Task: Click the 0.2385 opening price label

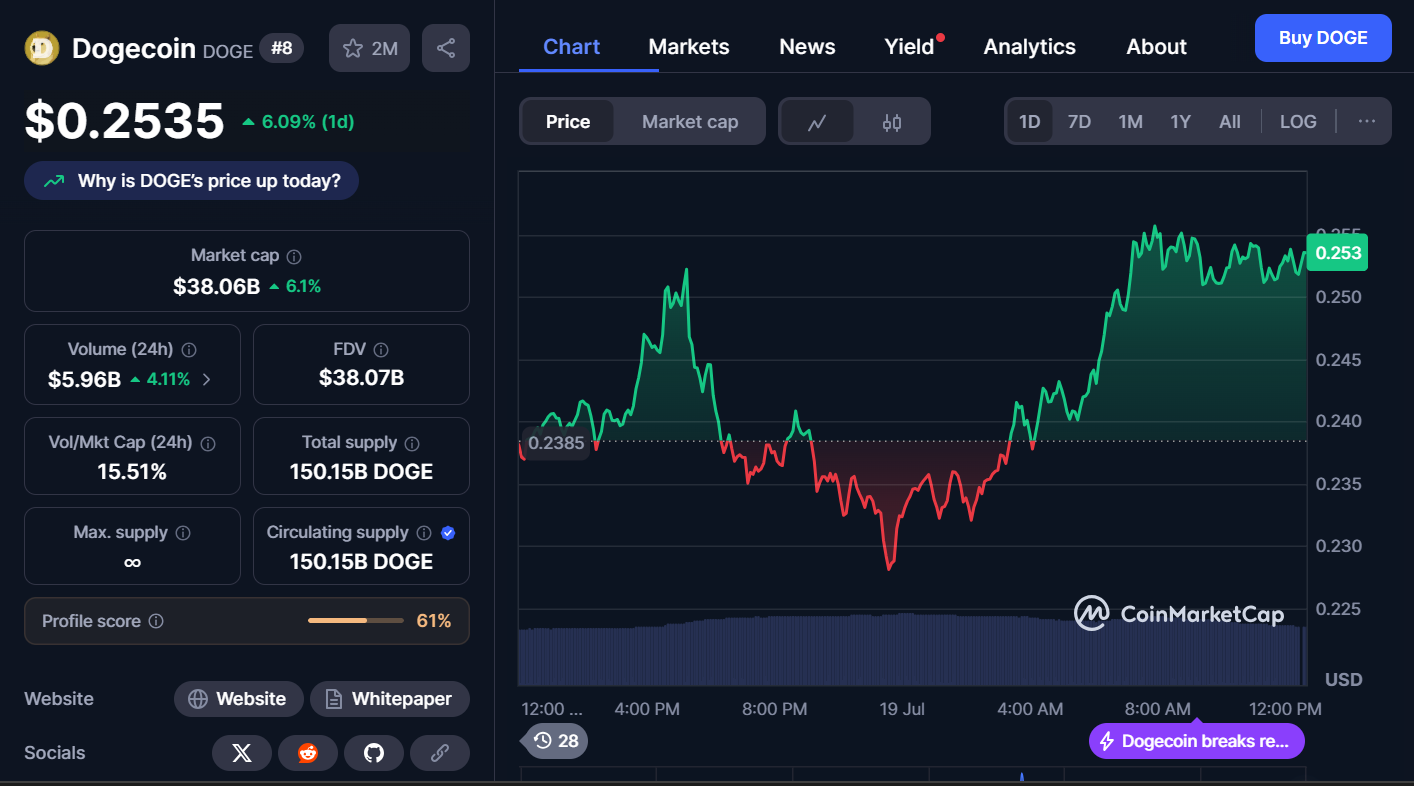Action: [x=555, y=443]
